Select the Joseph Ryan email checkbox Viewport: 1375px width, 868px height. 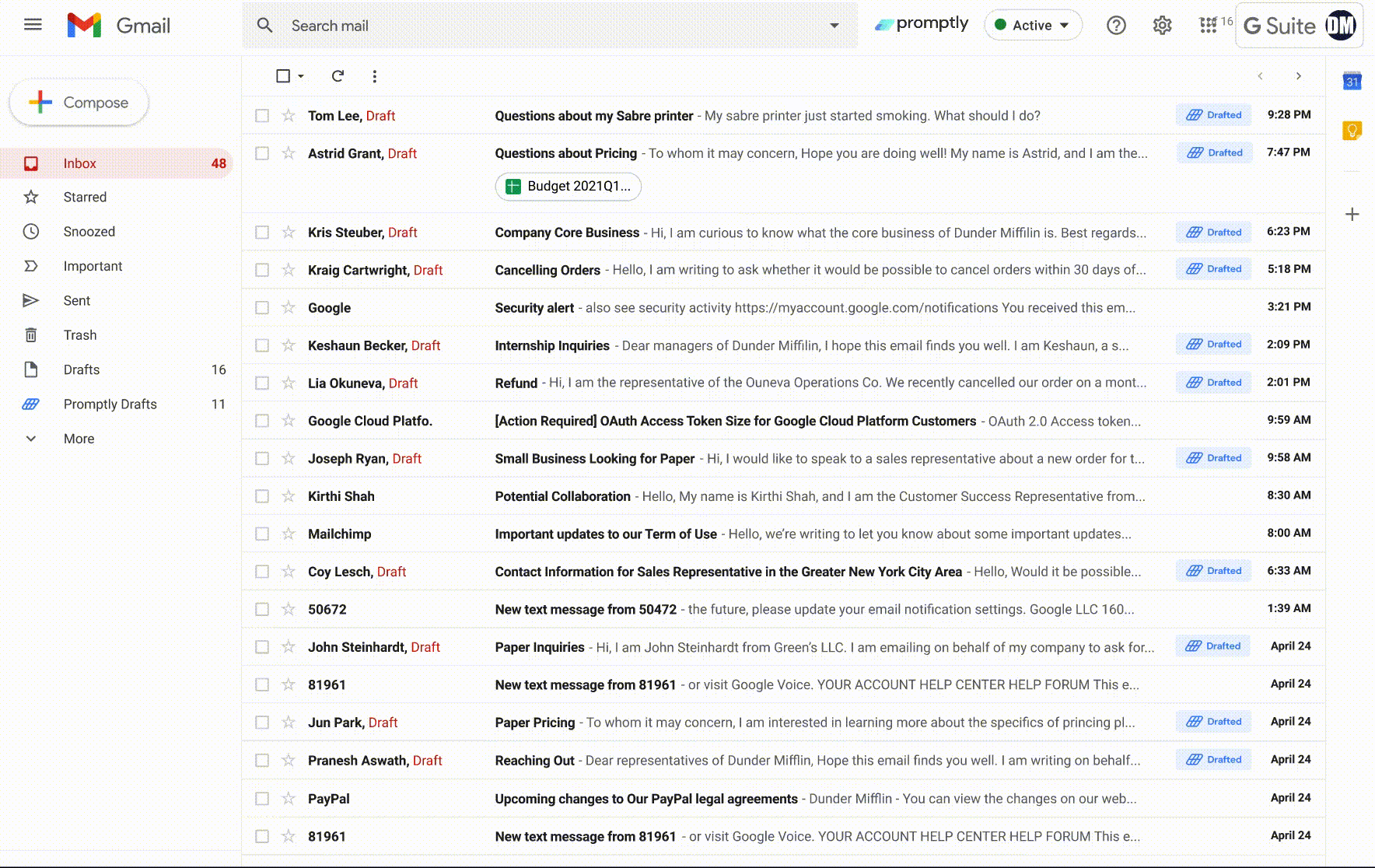(262, 459)
